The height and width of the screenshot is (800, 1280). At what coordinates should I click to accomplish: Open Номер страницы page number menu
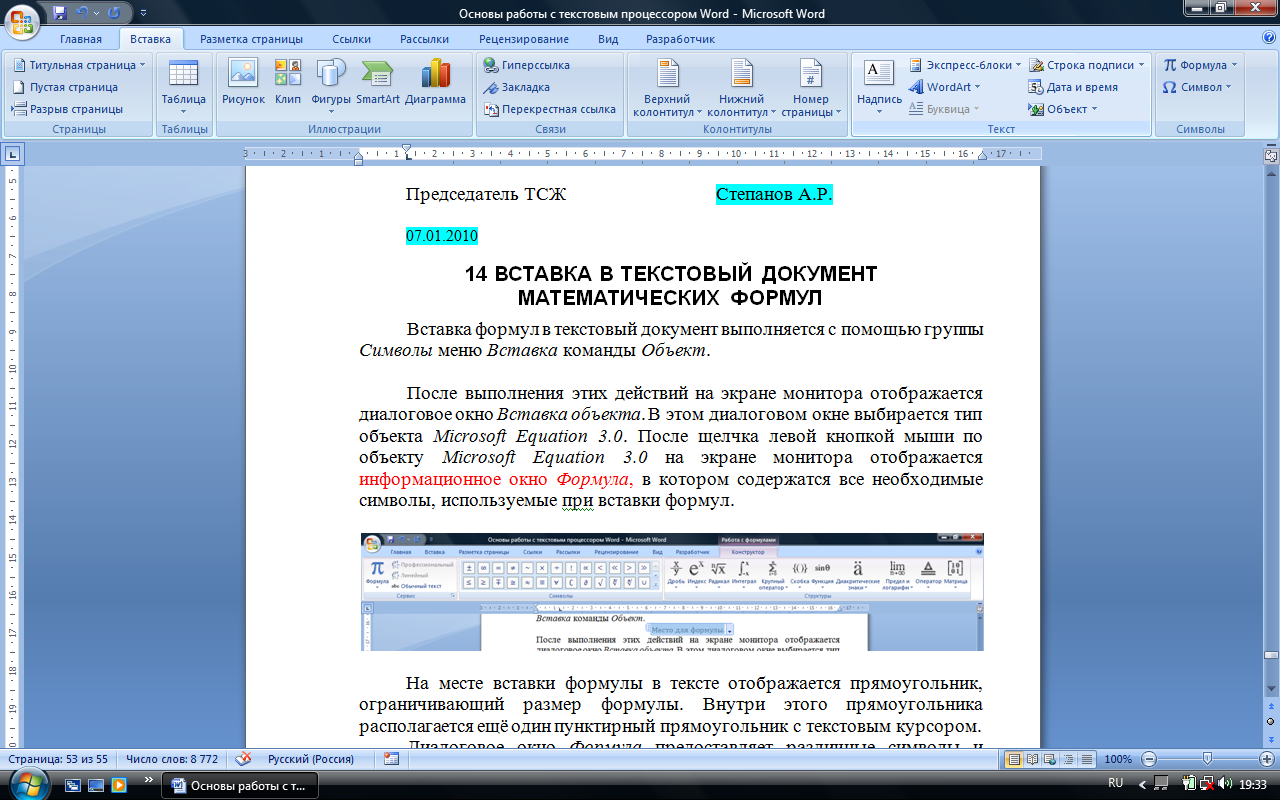(x=811, y=88)
